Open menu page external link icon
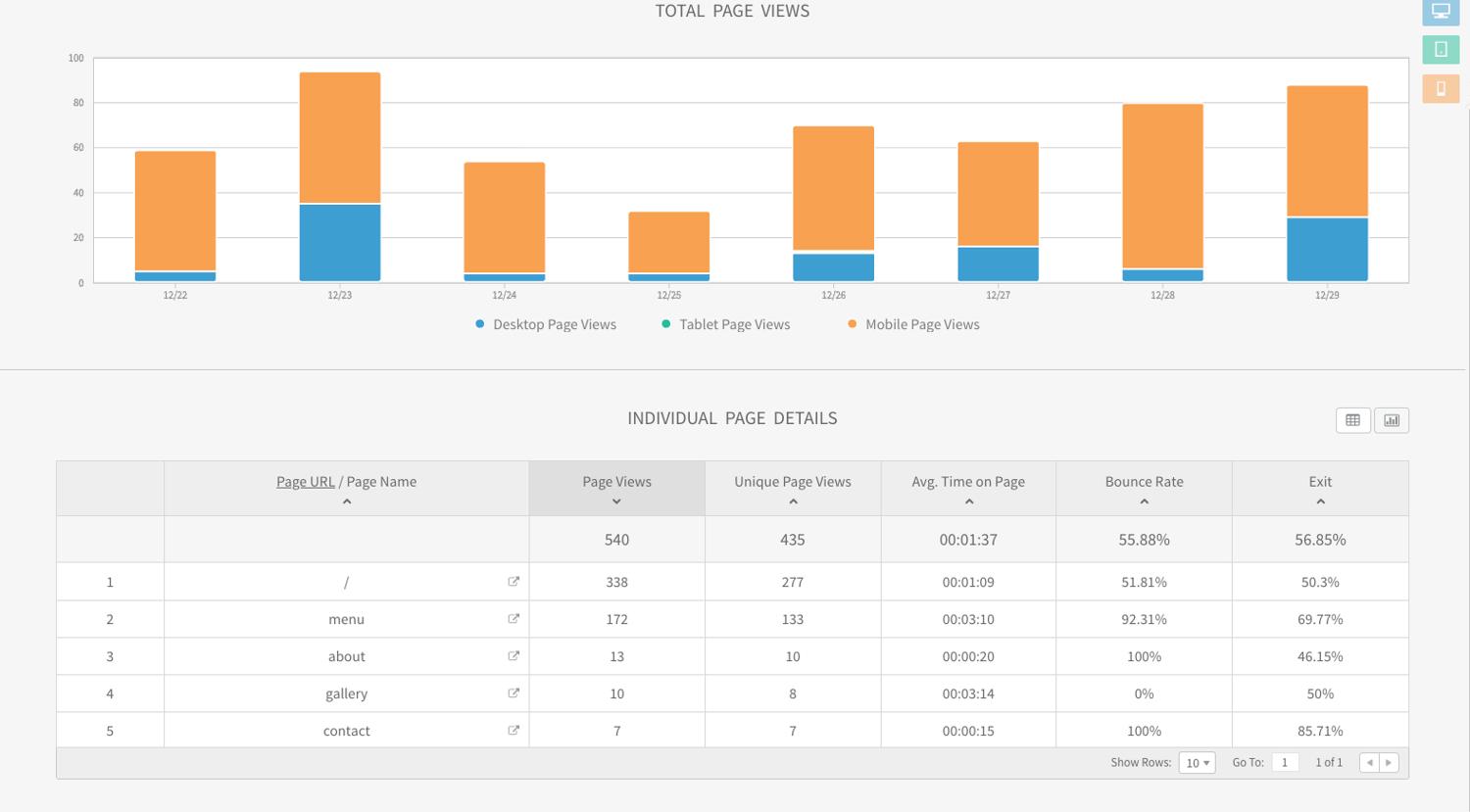The image size is (1470, 812). tap(514, 619)
